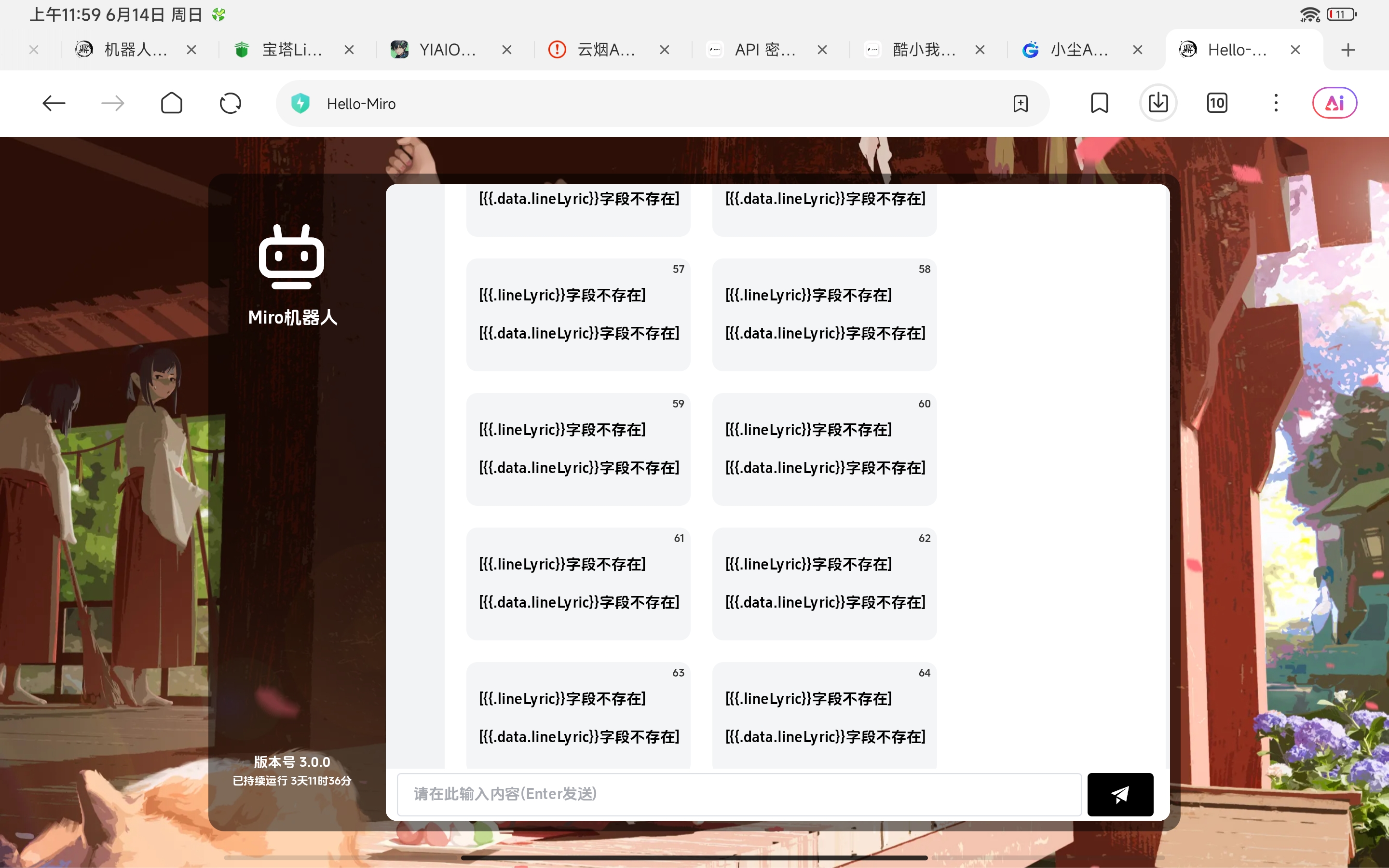1389x868 pixels.
Task: Open the browser home page
Action: point(172,103)
